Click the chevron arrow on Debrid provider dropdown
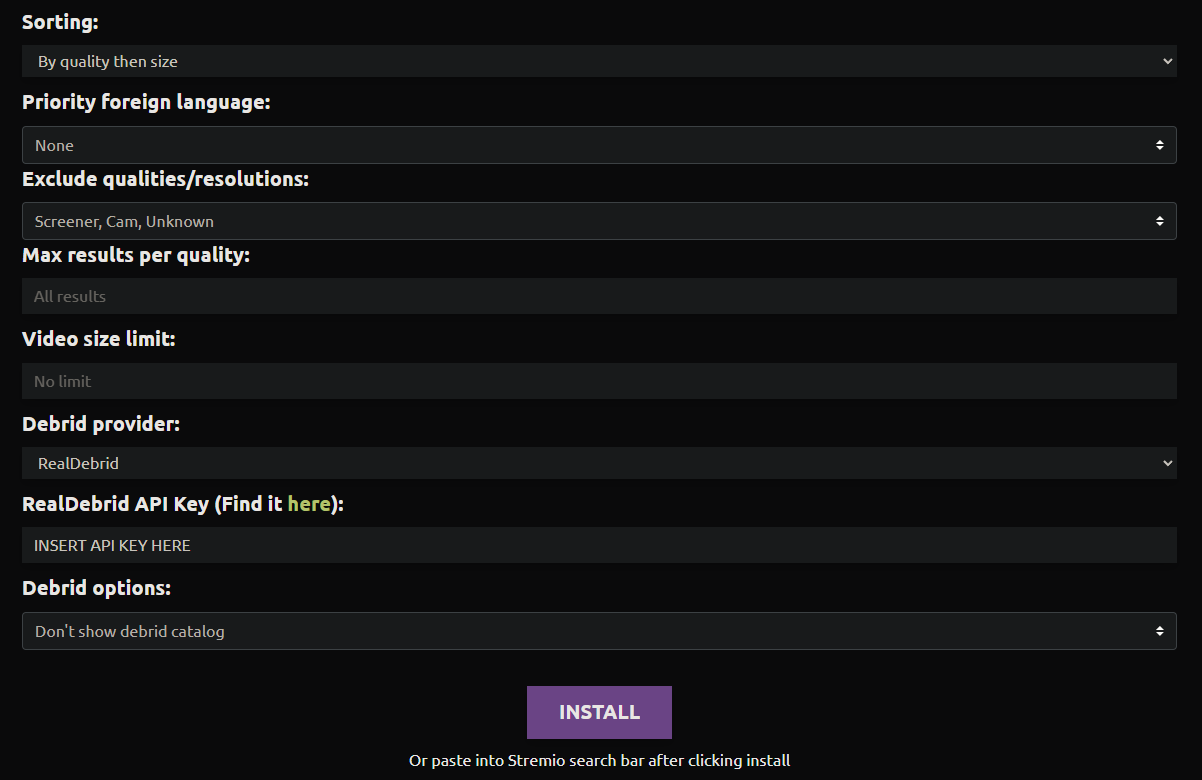Viewport: 1202px width, 780px height. [x=1167, y=463]
